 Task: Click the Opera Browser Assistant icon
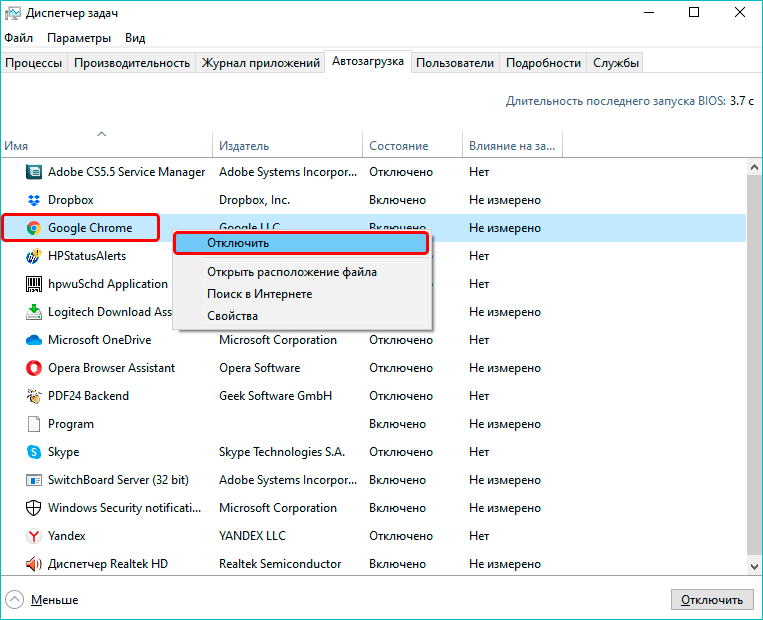click(34, 368)
